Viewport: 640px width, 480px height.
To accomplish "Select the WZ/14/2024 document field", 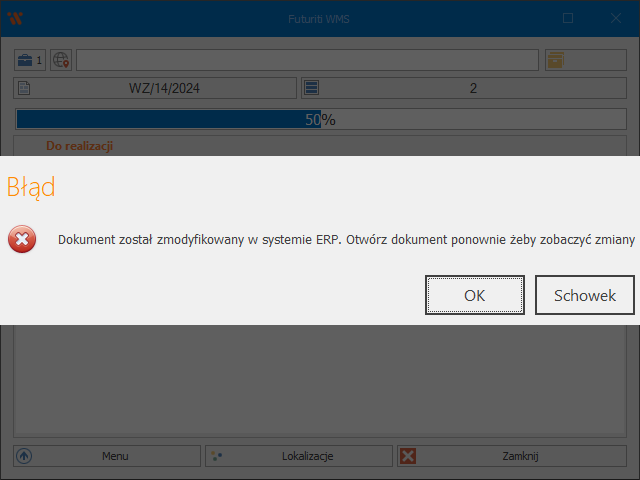I will tap(165, 88).
